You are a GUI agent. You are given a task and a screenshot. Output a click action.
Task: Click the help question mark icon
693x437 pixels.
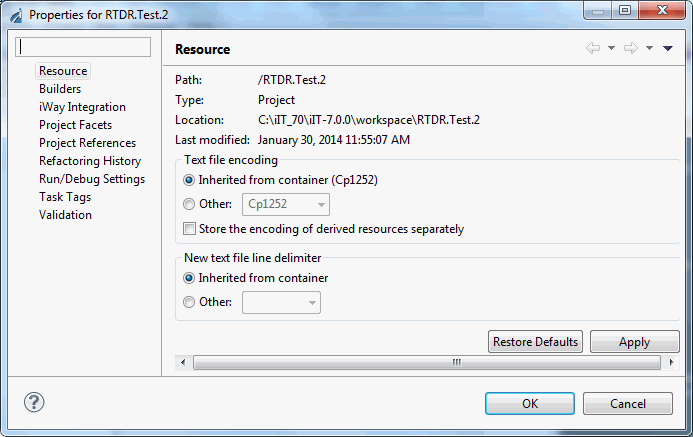click(x=34, y=402)
